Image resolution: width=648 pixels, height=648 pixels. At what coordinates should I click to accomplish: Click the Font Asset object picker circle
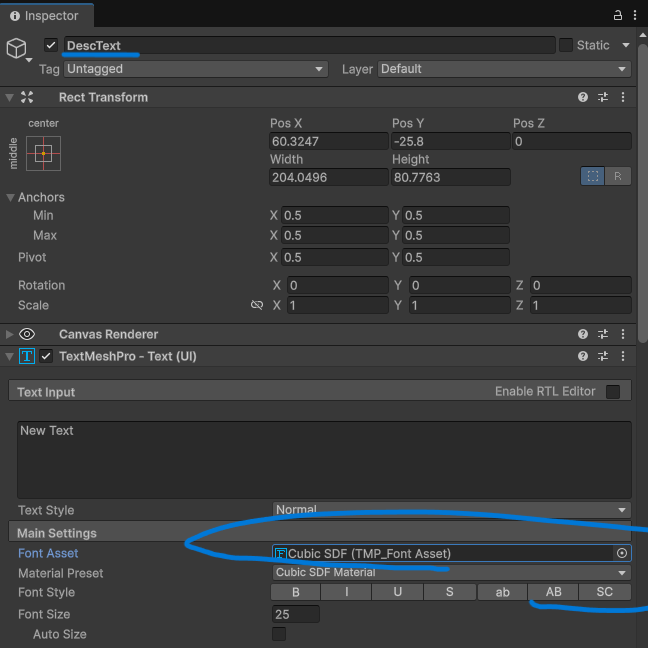[622, 553]
